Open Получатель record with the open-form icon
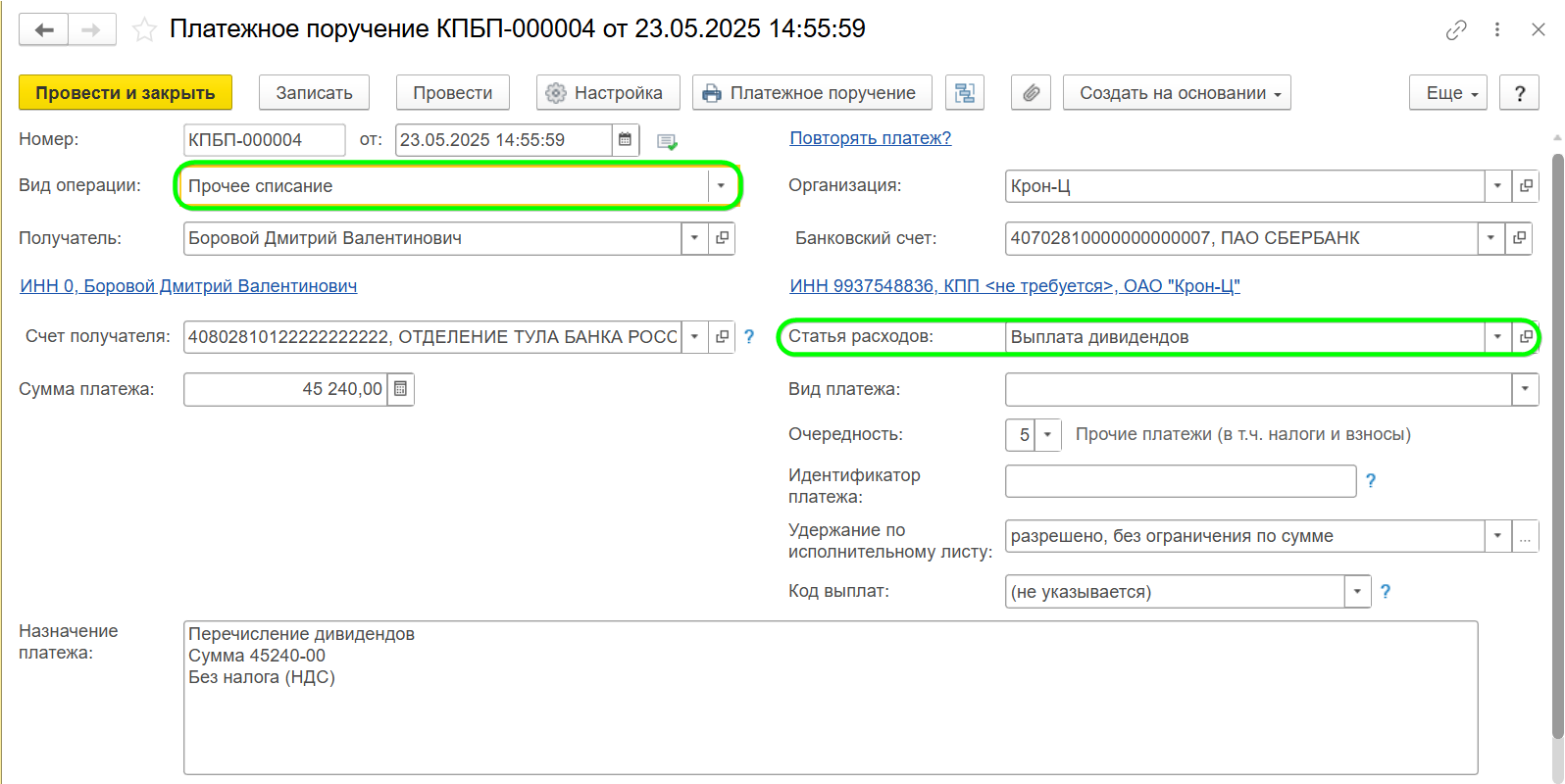Viewport: 1565px width, 784px height. [722, 238]
